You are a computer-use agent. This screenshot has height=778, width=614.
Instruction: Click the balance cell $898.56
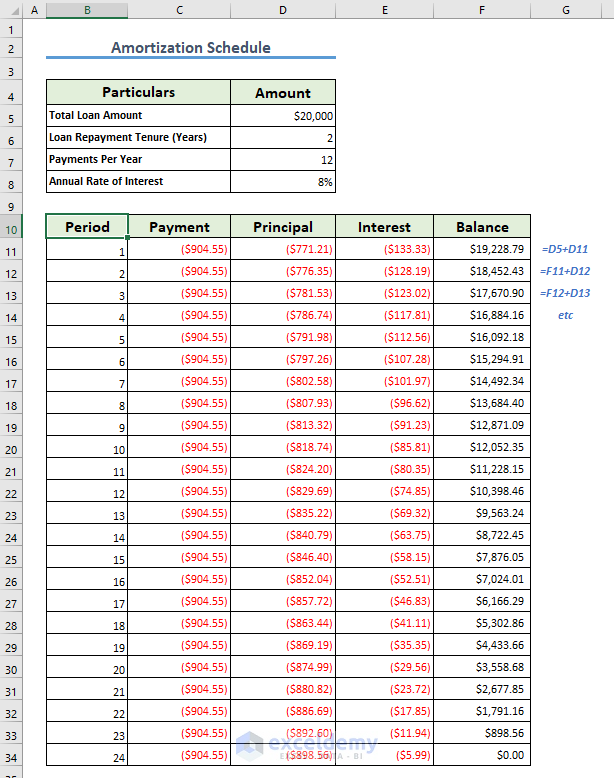point(482,733)
